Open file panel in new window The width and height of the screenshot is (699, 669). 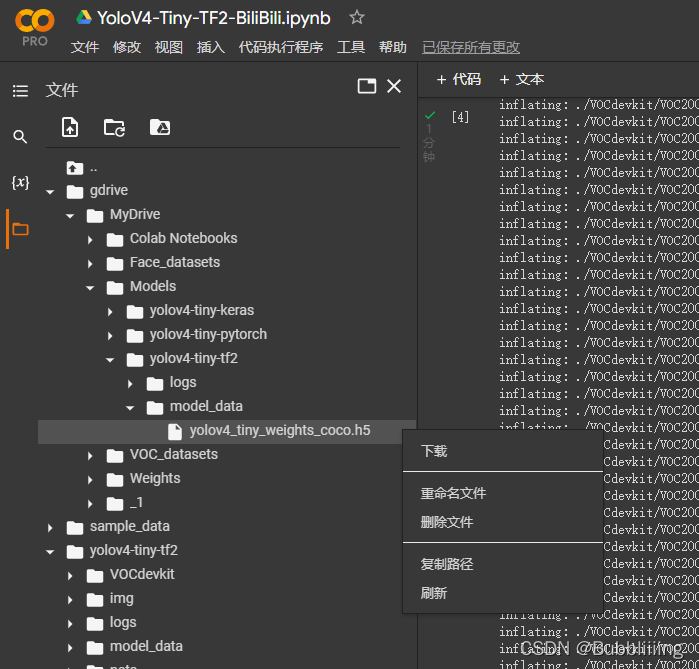367,86
